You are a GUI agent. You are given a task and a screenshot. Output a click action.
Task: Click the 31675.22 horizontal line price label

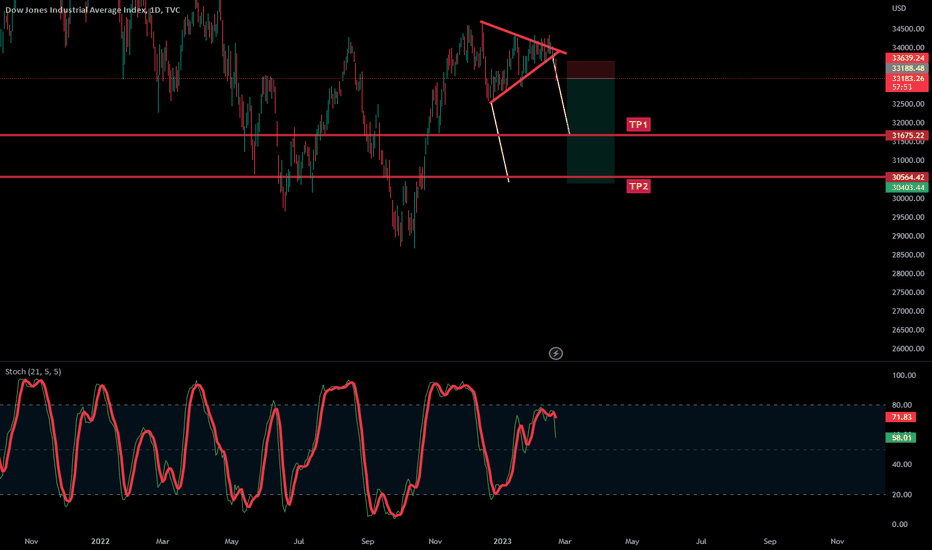[907, 136]
